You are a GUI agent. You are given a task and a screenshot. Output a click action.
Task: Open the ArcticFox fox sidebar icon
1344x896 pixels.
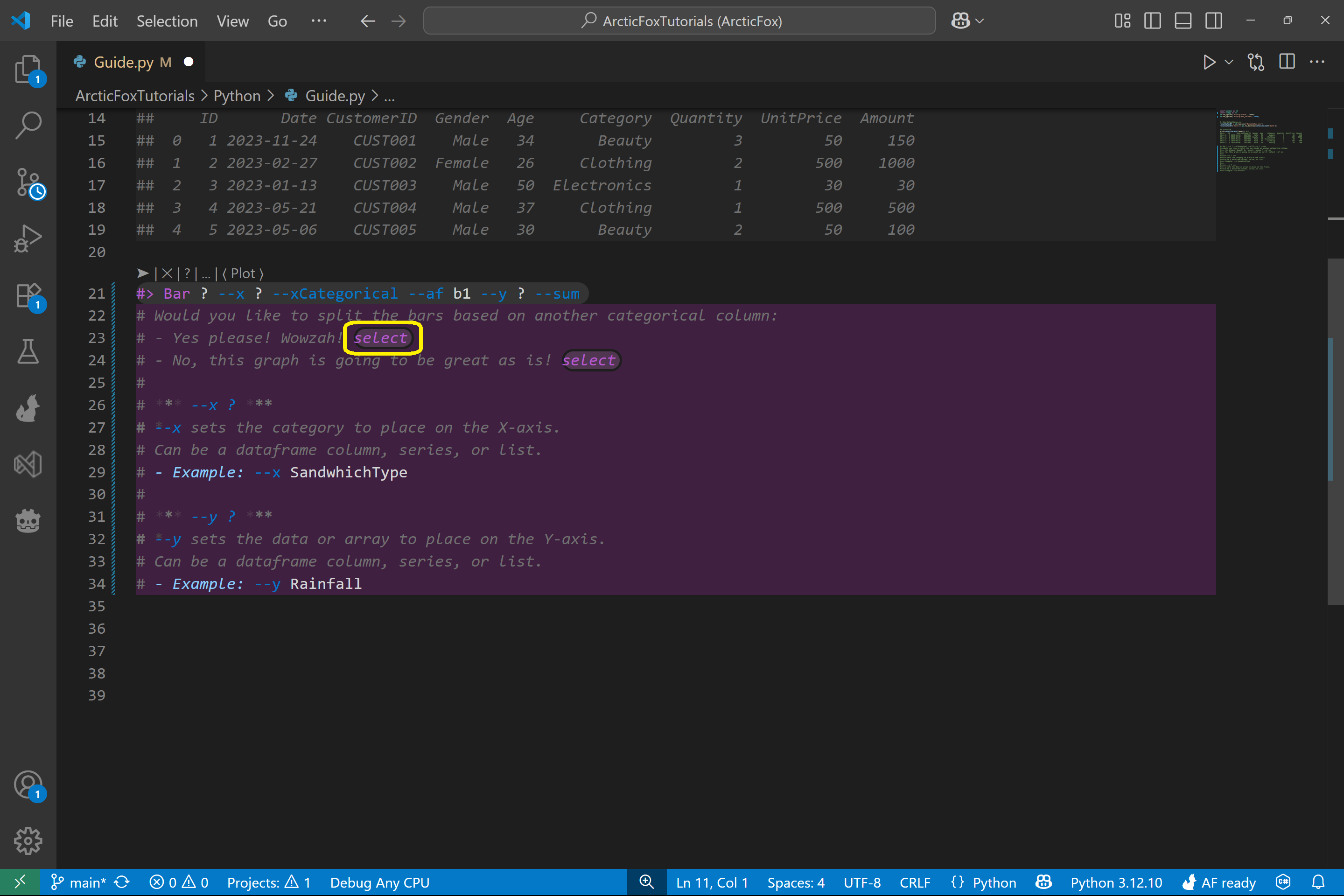point(28,408)
